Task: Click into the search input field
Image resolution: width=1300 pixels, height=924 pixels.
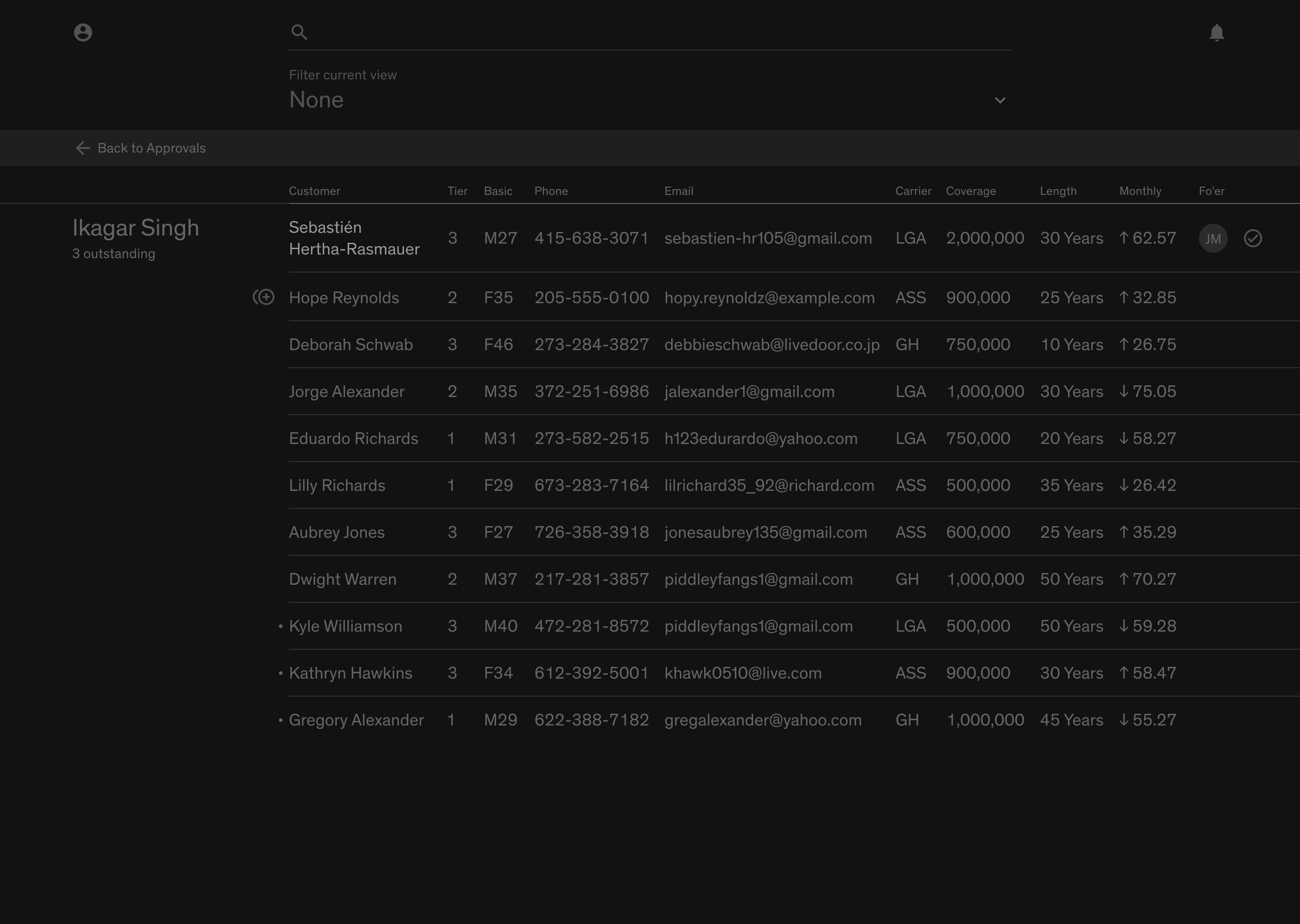Action: pos(655,32)
